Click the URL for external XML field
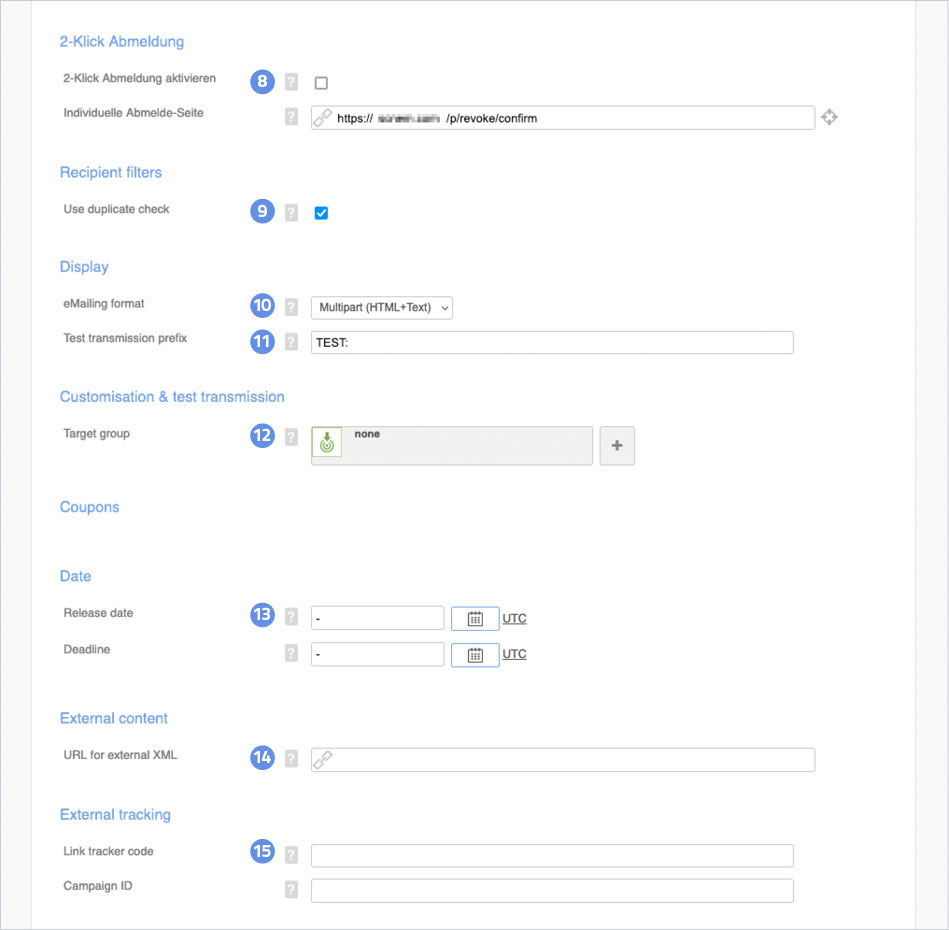This screenshot has width=949, height=930. 563,760
